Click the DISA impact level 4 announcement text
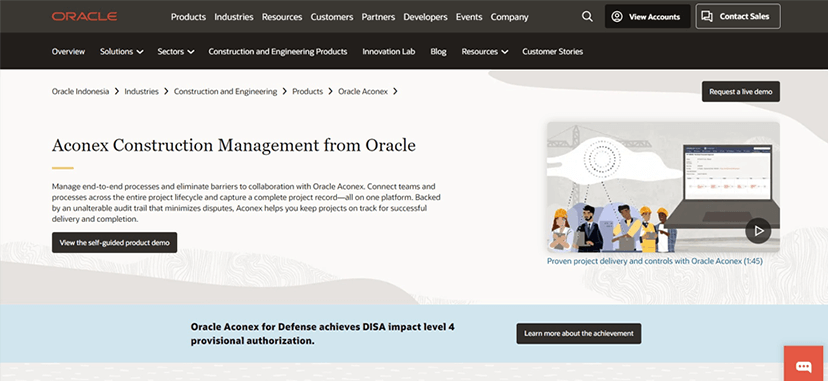Viewport: 828px width, 381px height. [323, 334]
